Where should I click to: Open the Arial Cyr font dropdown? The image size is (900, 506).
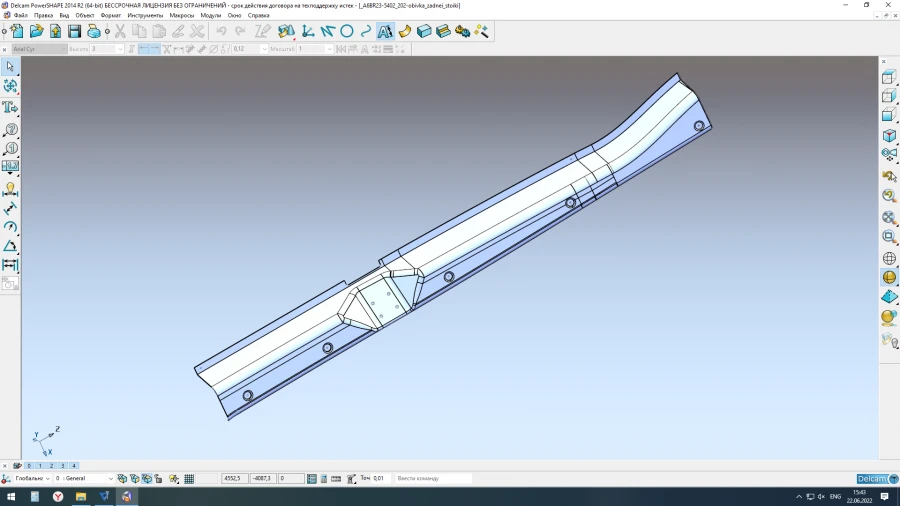click(x=62, y=48)
